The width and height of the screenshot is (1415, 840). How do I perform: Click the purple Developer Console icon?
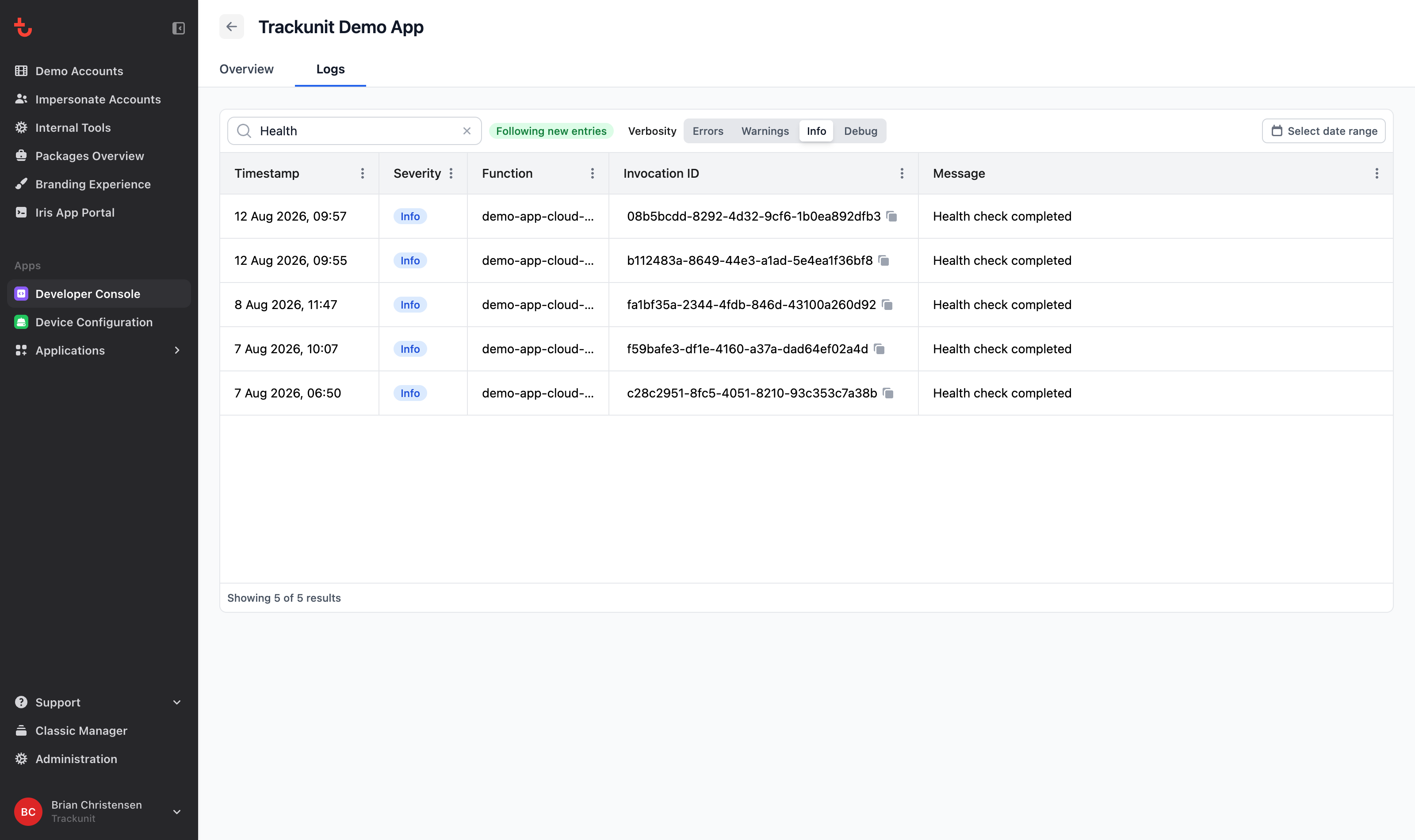21,294
